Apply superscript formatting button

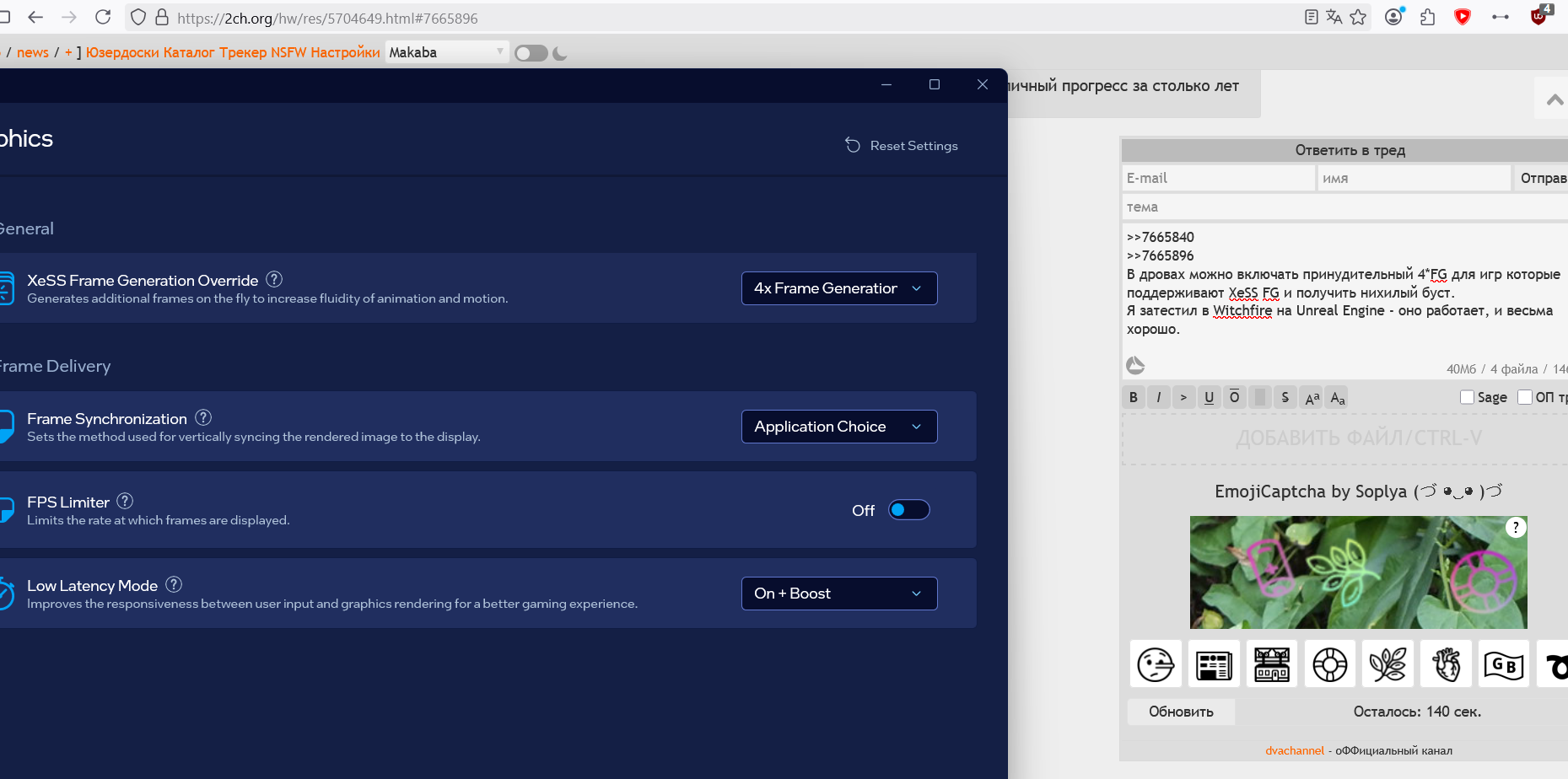(1312, 397)
